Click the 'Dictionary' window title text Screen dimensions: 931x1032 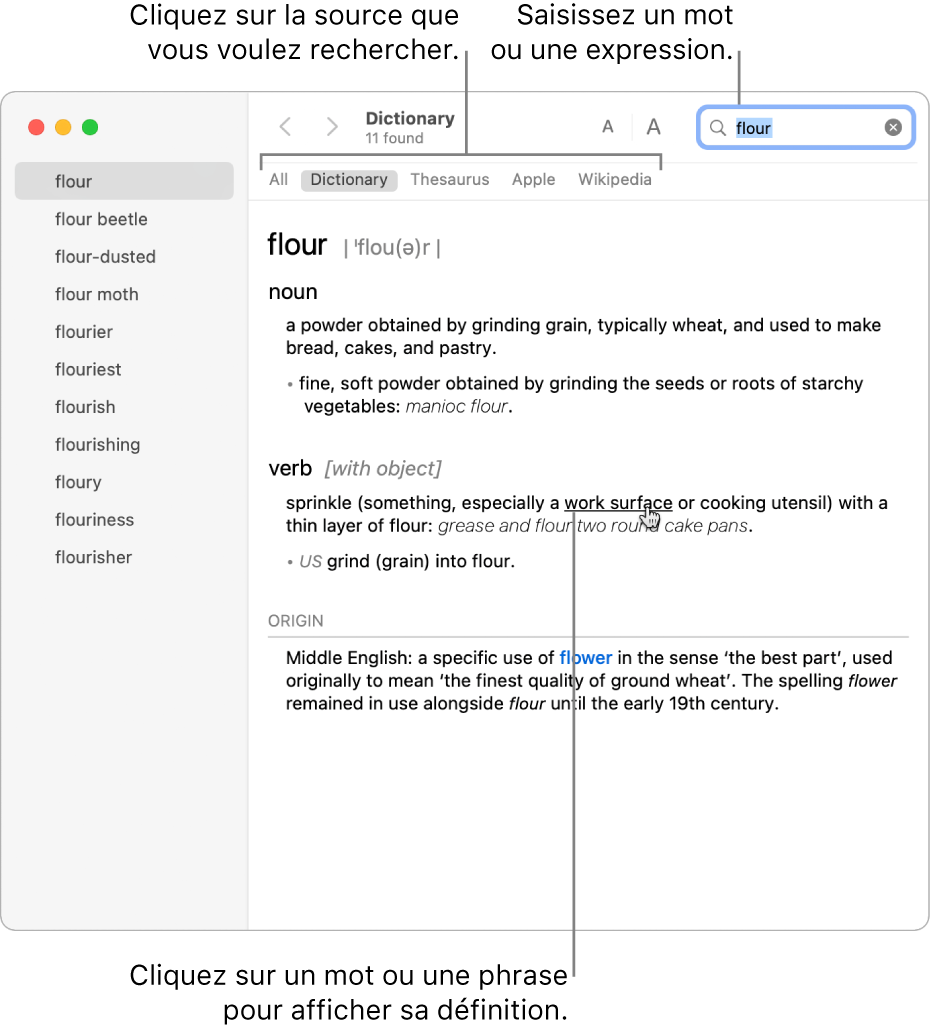coord(410,118)
